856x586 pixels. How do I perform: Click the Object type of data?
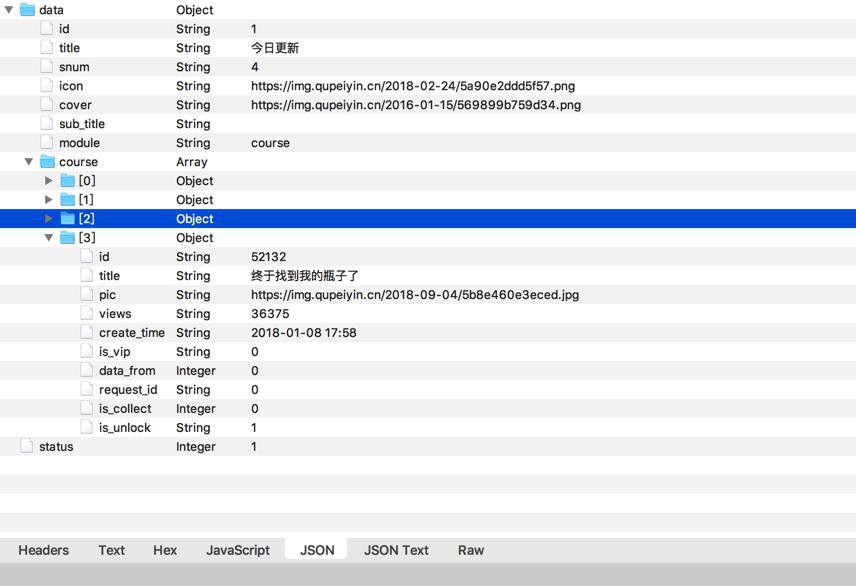194,10
